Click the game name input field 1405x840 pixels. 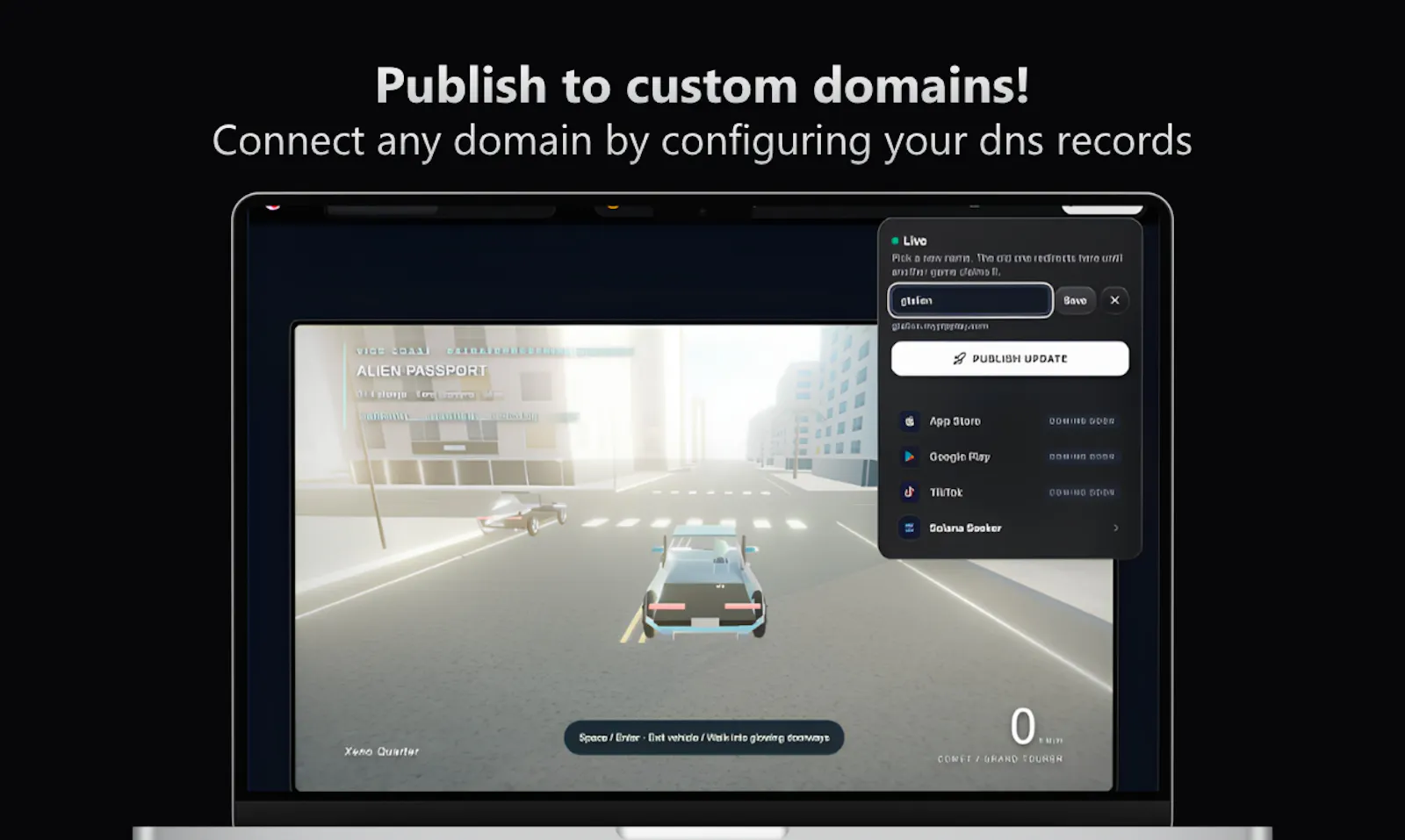click(970, 300)
